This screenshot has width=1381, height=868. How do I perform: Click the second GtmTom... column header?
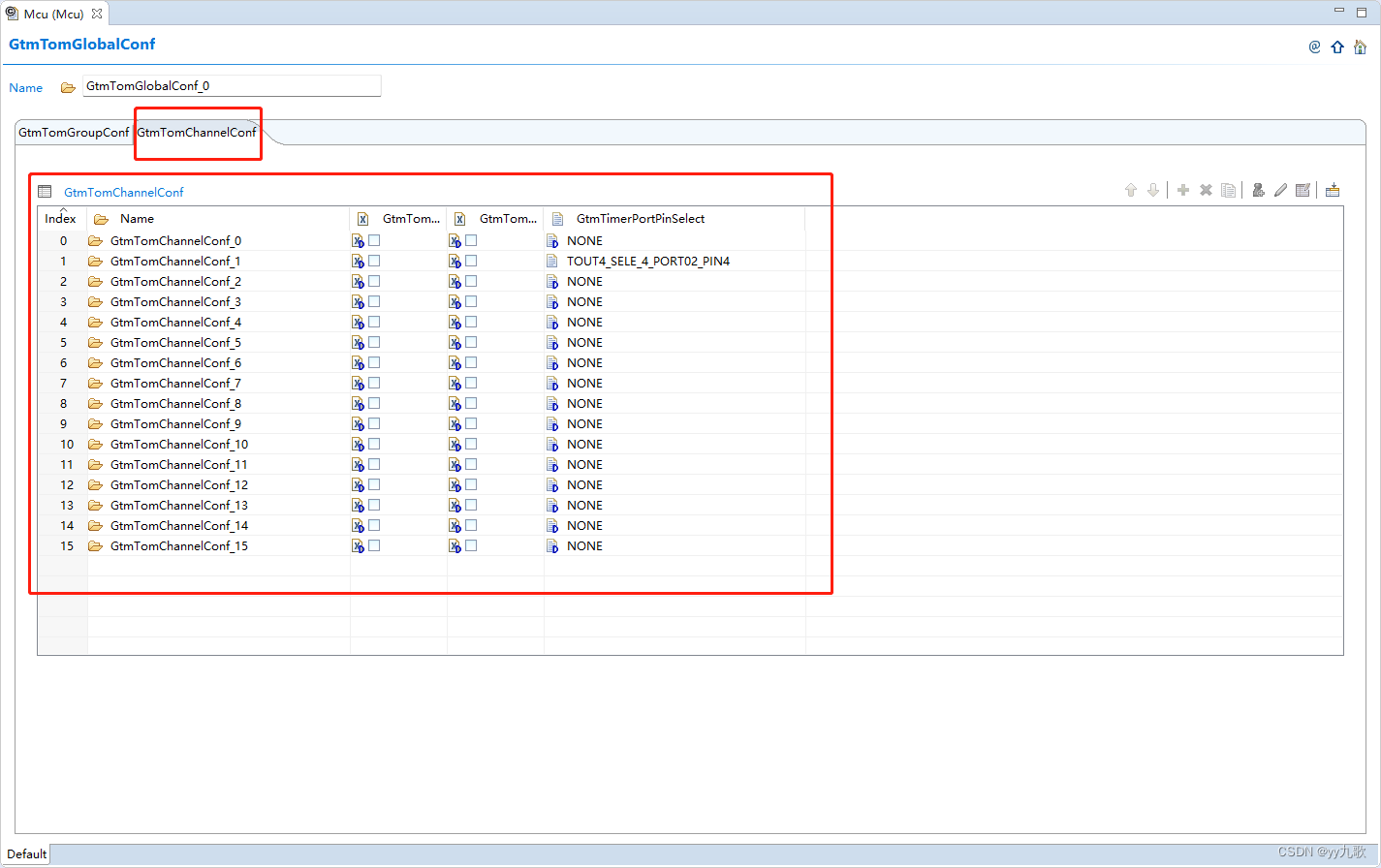tap(495, 219)
